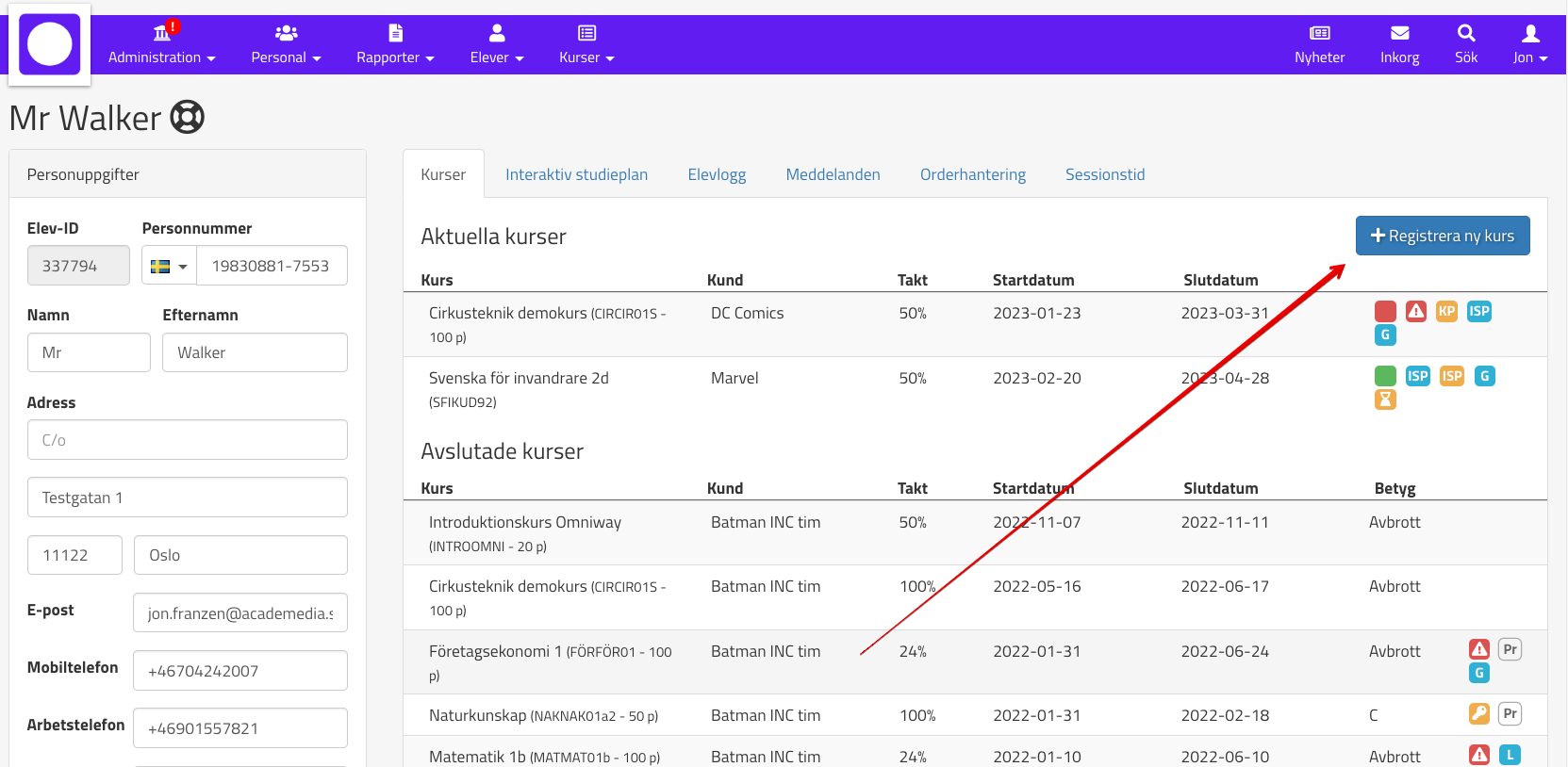Switch to the Elevlogg tab
The width and height of the screenshot is (1568, 767).
pos(717,174)
